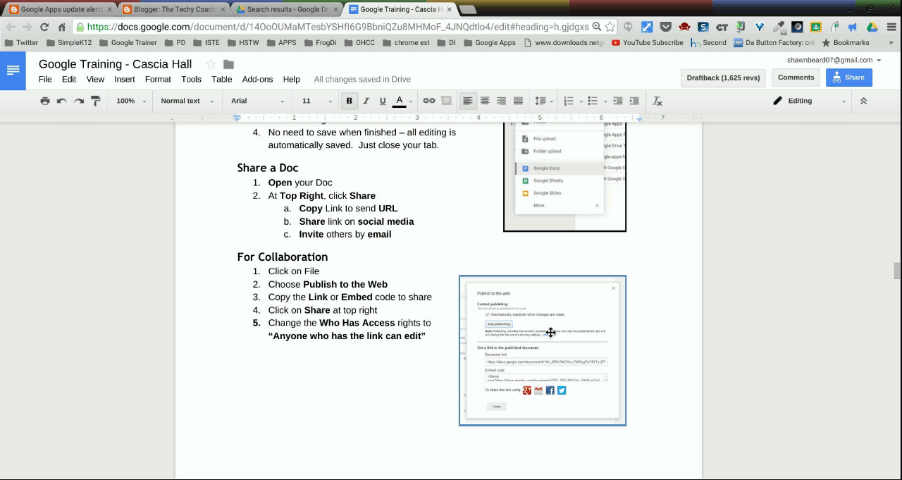Open the Editing mode dropdown
Image resolution: width=902 pixels, height=480 pixels.
point(809,101)
